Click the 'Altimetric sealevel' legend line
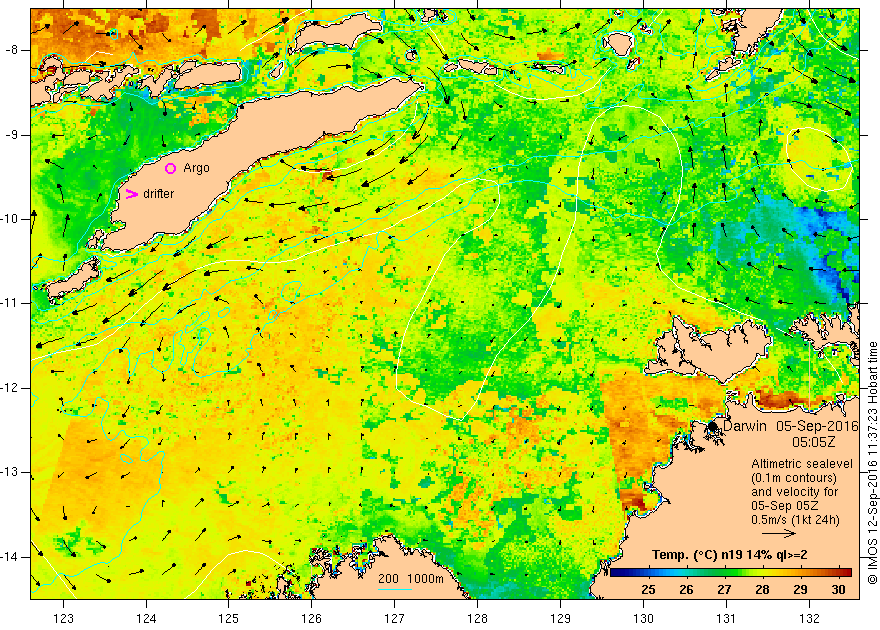Image resolution: width=880 pixels, height=630 pixels. click(802, 464)
